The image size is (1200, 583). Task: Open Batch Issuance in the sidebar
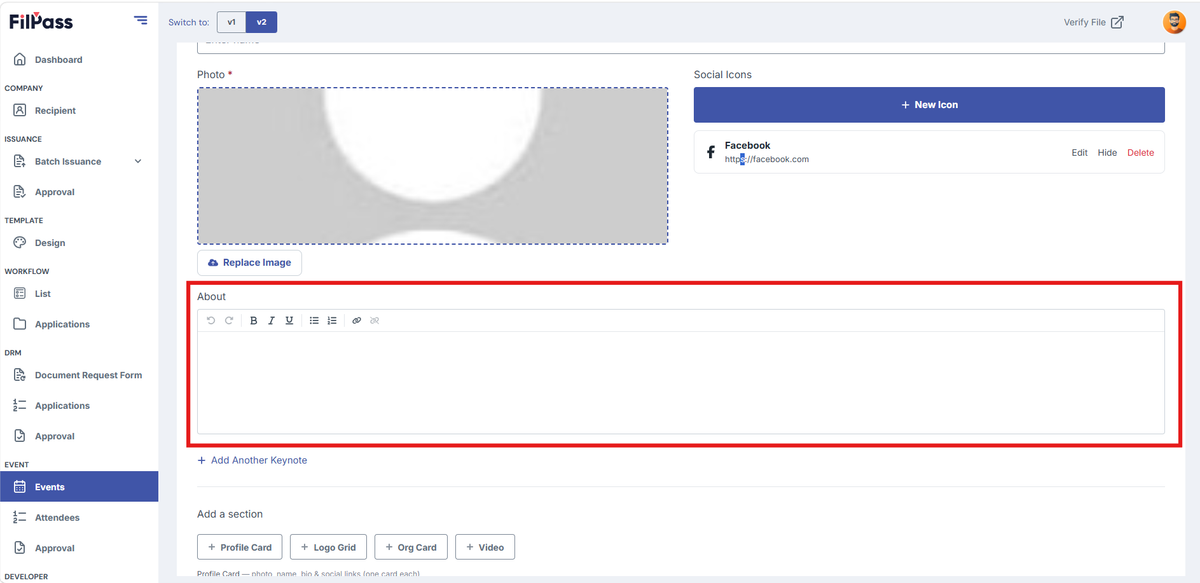pos(68,162)
